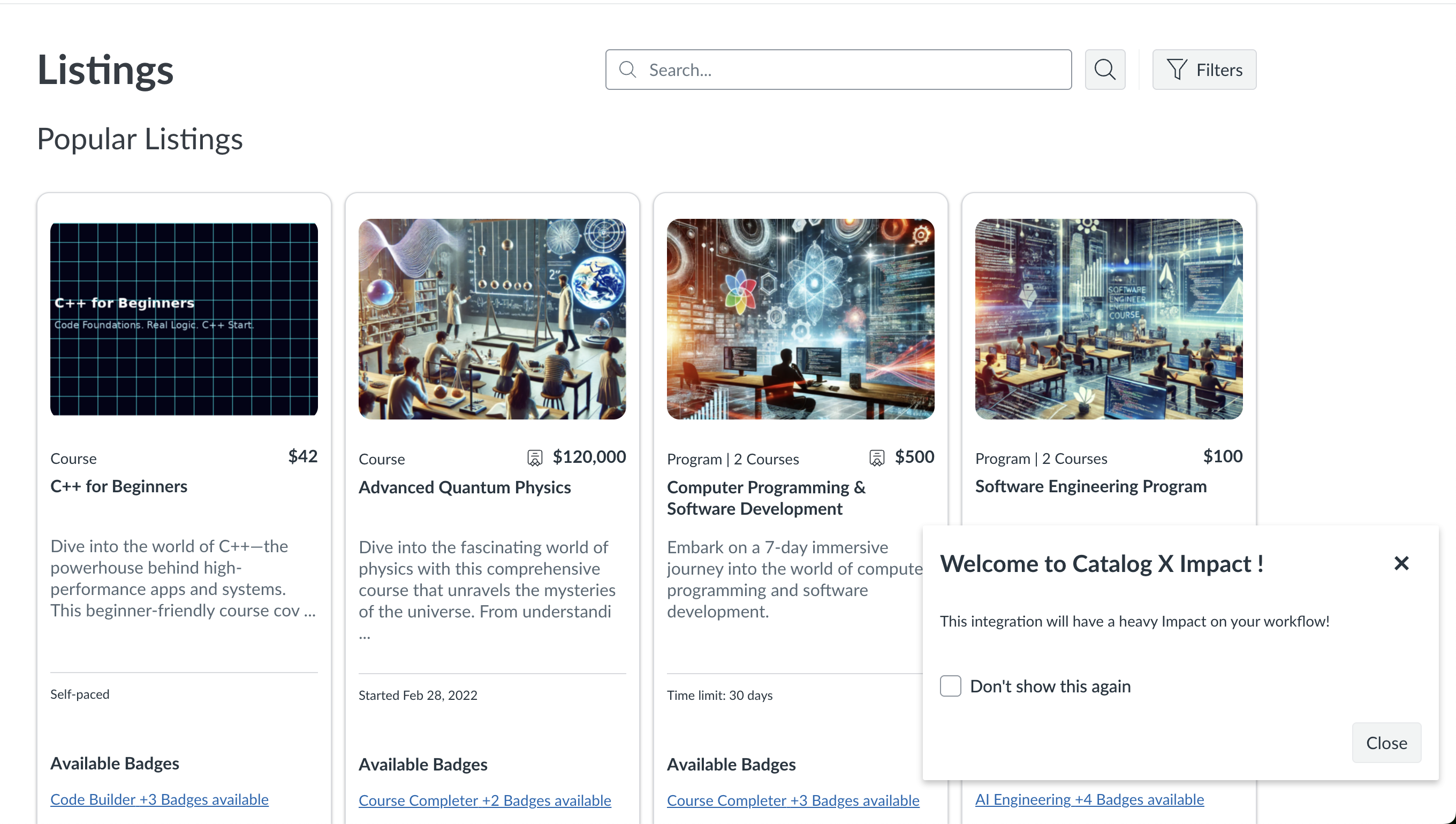Select the C++ for Beginners title
The width and height of the screenshot is (1456, 824).
(x=119, y=486)
